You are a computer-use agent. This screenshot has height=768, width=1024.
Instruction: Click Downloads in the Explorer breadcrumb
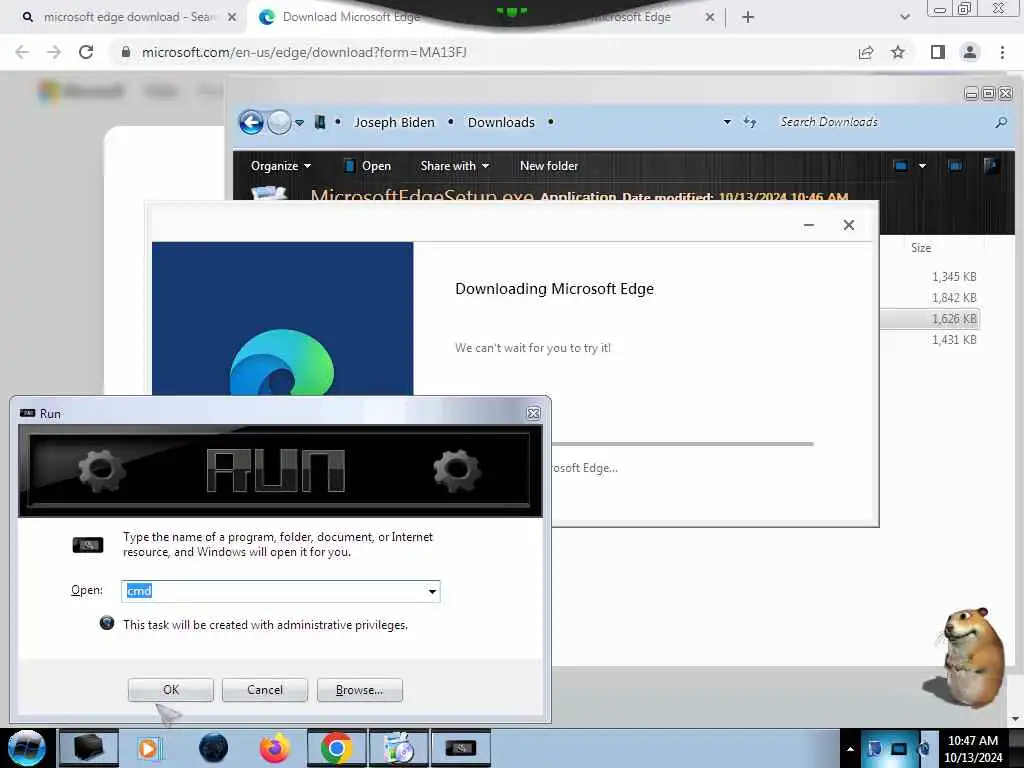[x=501, y=122]
